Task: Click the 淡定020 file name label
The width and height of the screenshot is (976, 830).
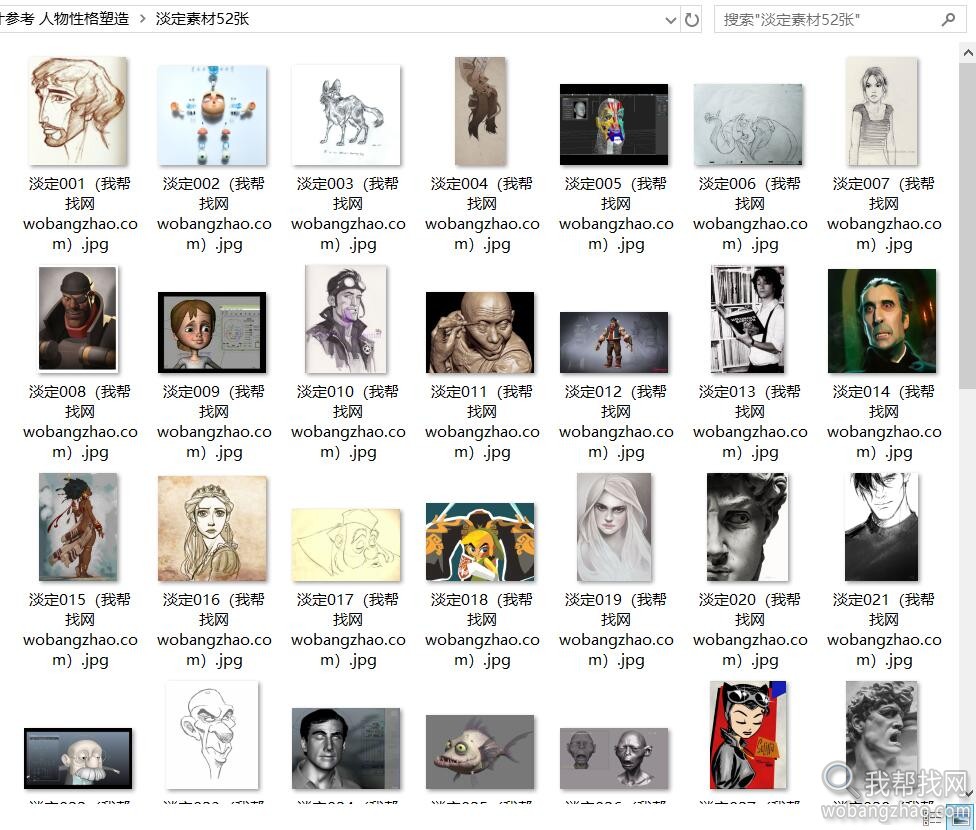Action: click(750, 630)
